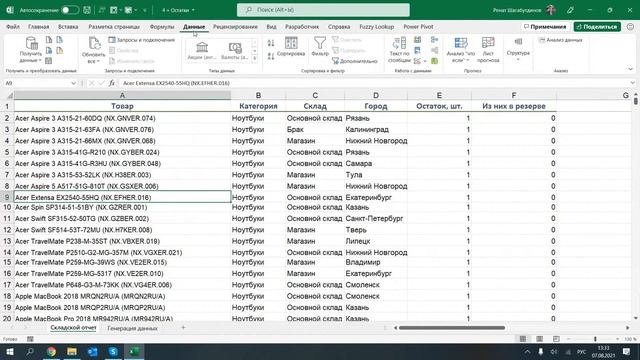Click the horizontal scrollbar thumb

pos(451,328)
